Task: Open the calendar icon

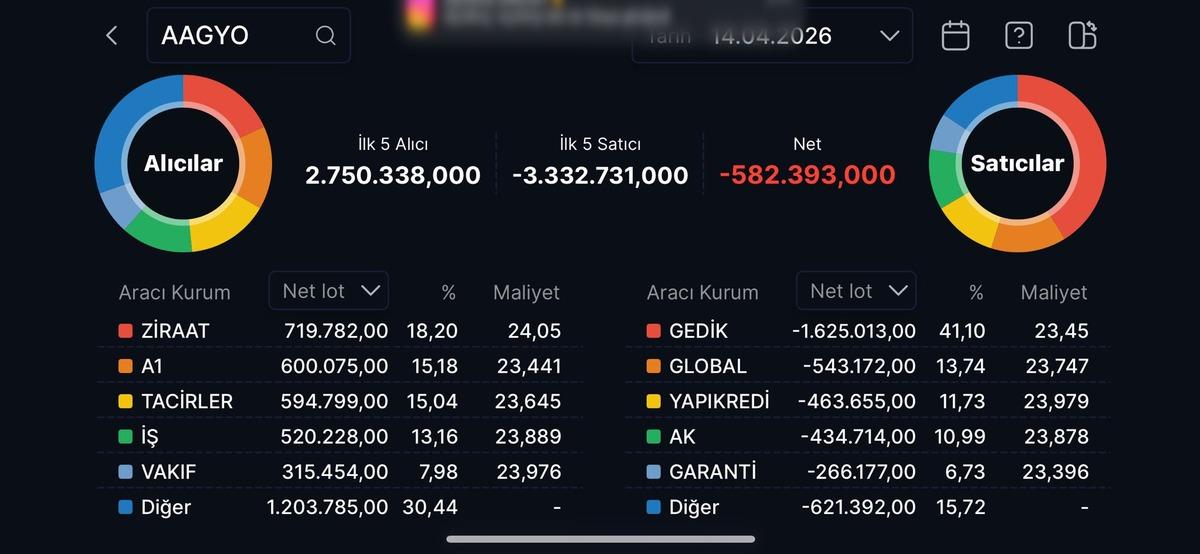Action: (955, 36)
